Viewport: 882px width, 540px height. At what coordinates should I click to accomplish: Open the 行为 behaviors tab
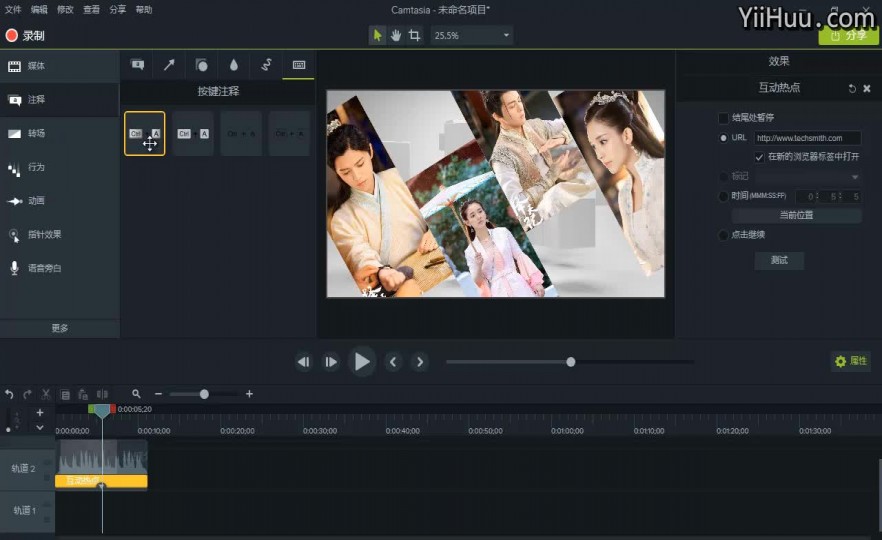(59, 168)
